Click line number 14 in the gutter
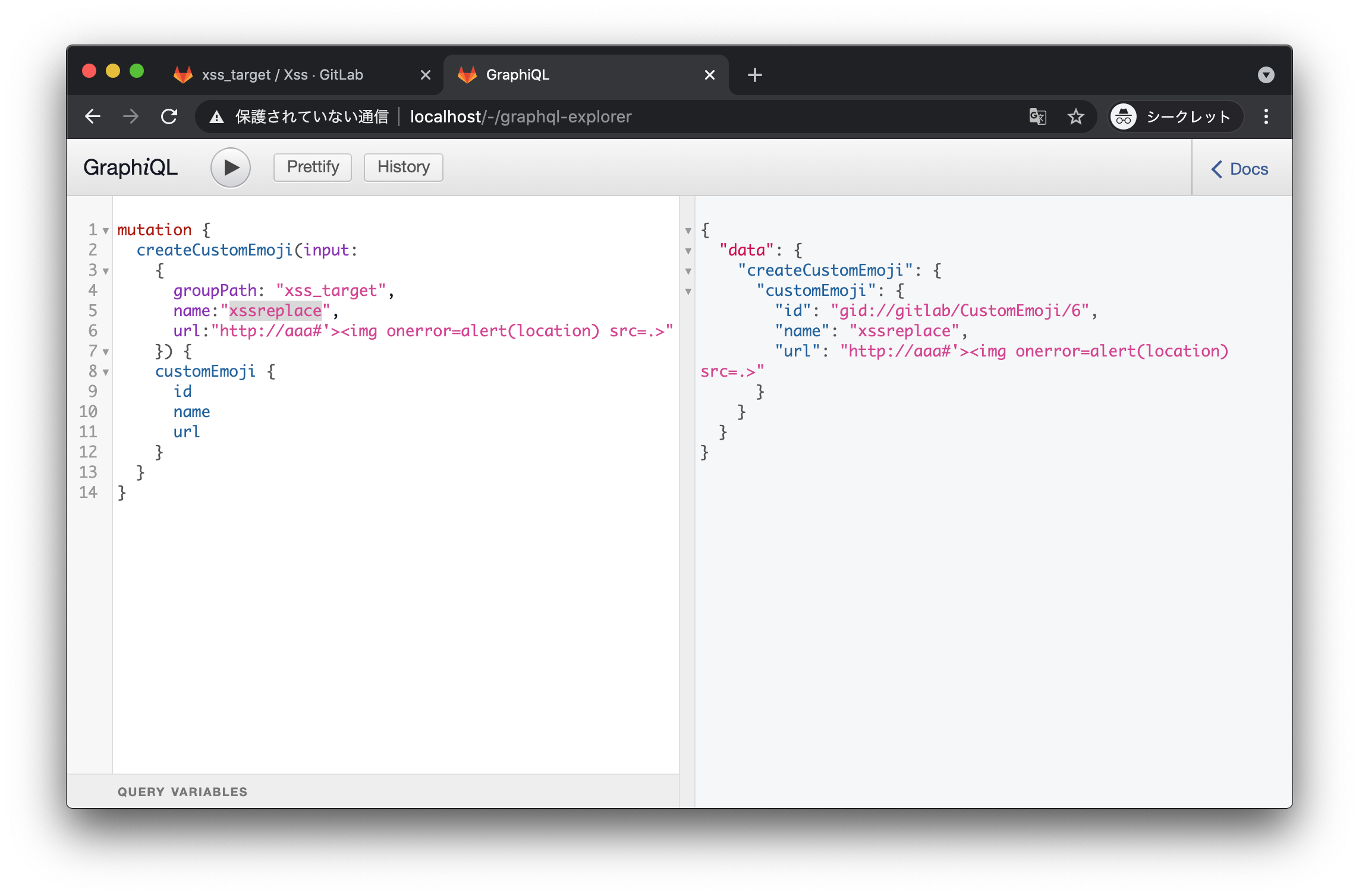 coord(88,493)
